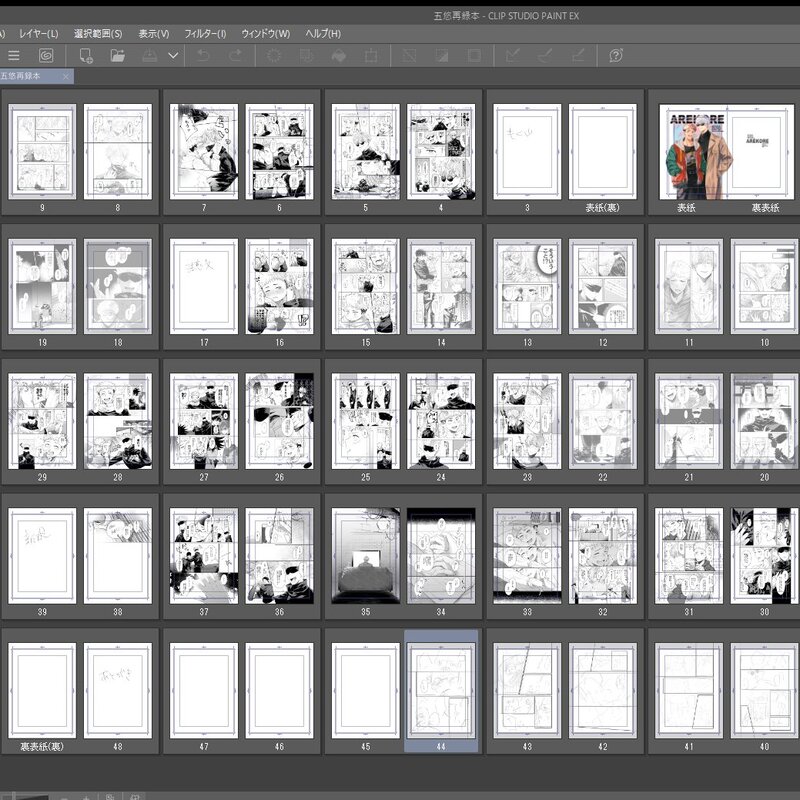Create a new document via toolbar icon

tap(86, 56)
